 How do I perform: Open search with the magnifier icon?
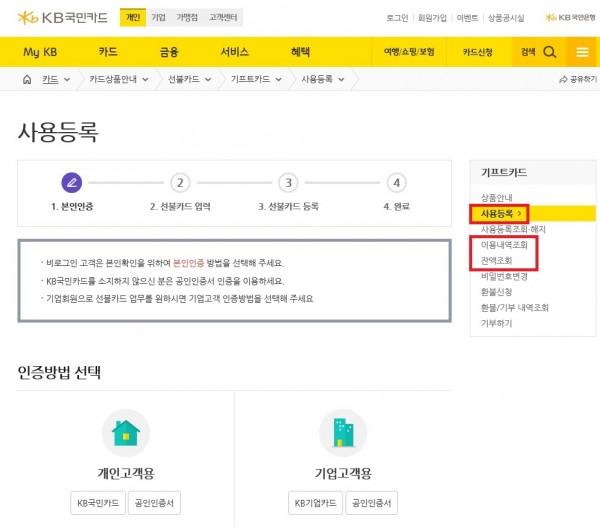[549, 52]
